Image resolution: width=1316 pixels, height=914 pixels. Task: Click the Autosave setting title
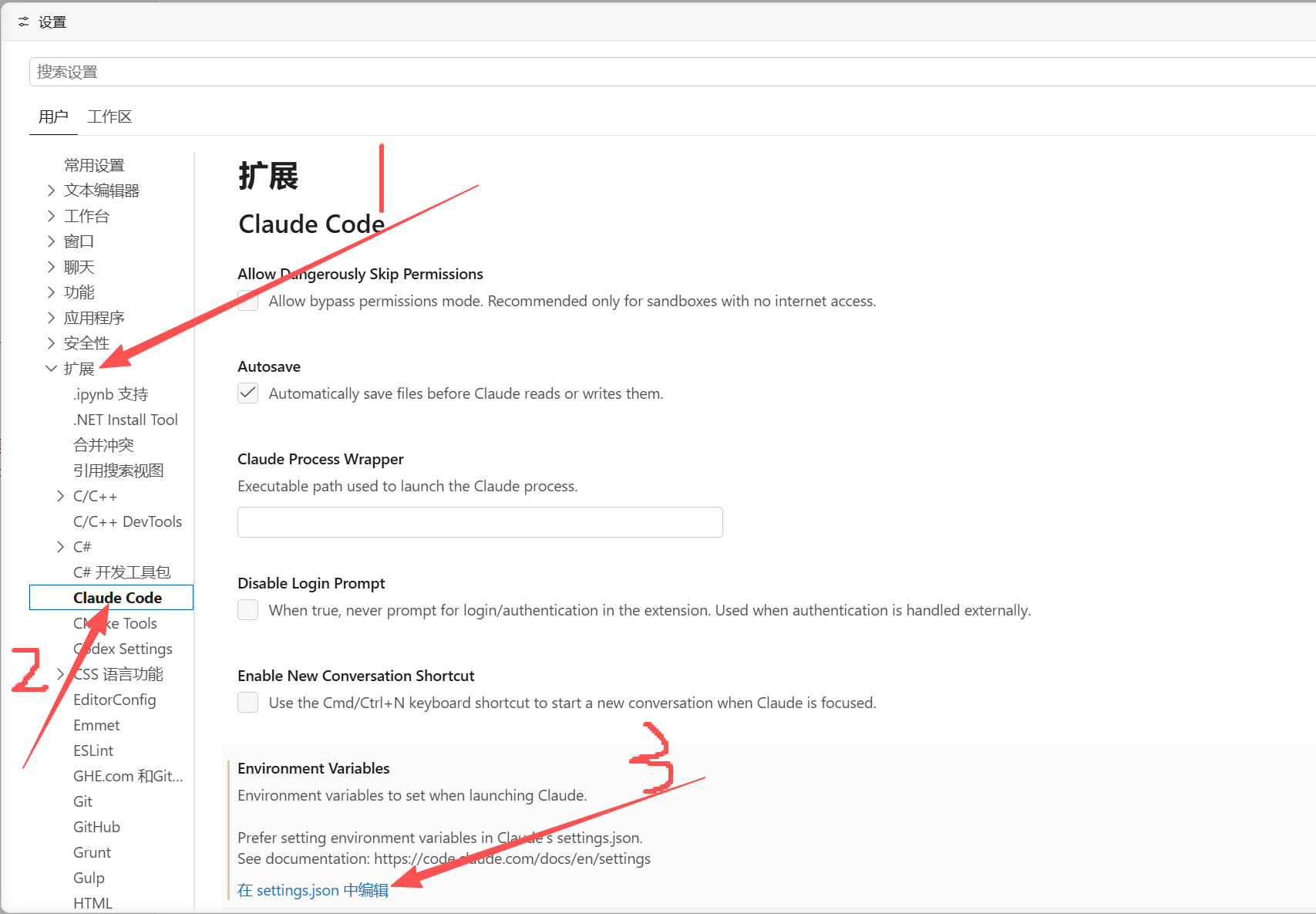(269, 366)
